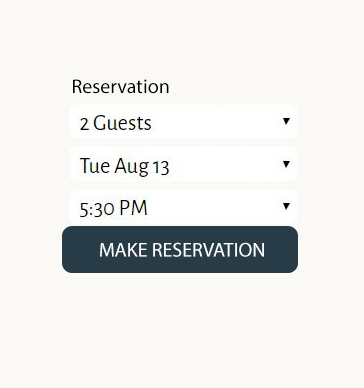Click the arrow icon beside 5:30 PM
The width and height of the screenshot is (364, 388).
tap(286, 206)
